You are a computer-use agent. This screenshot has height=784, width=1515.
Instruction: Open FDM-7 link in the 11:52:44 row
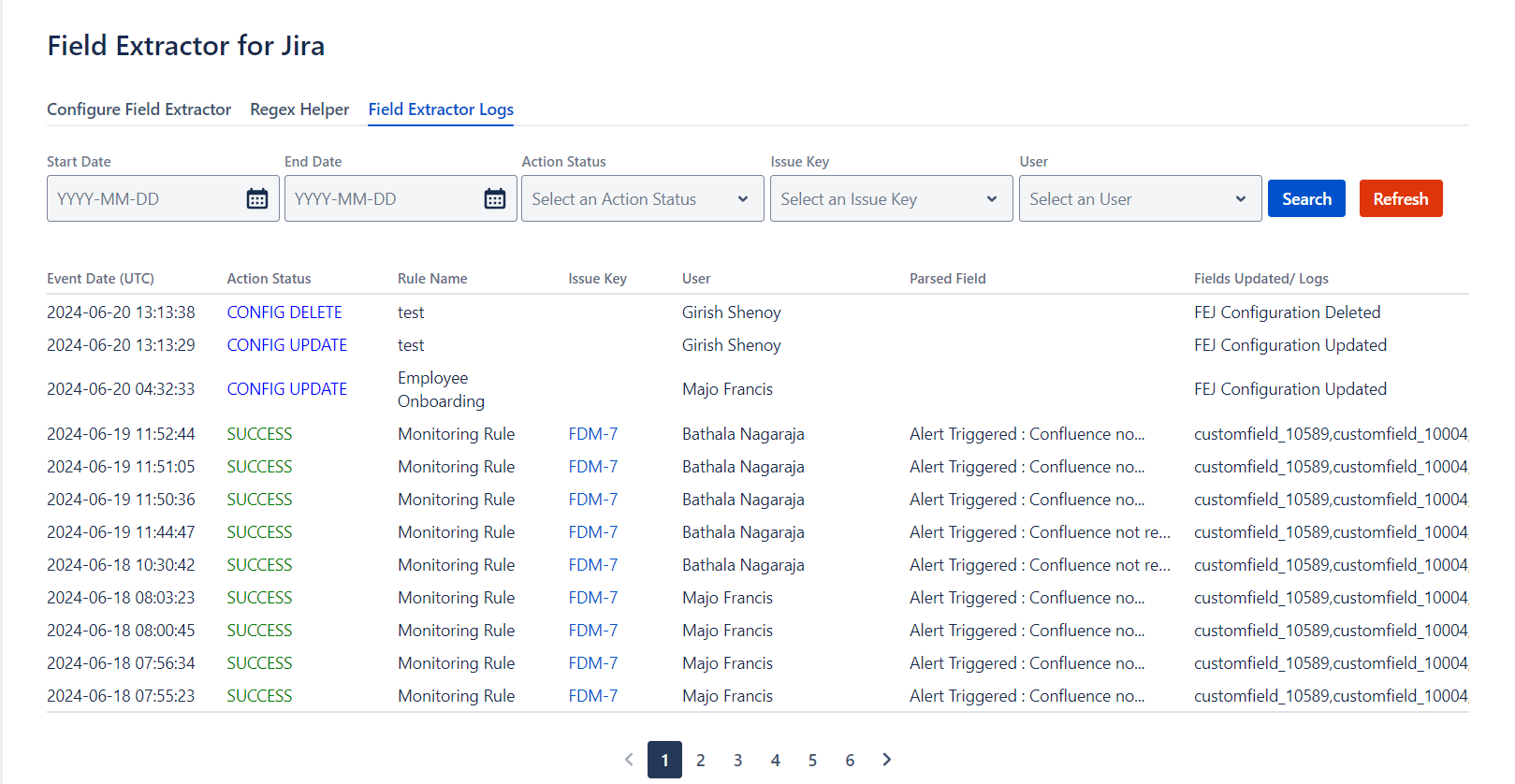pos(593,434)
